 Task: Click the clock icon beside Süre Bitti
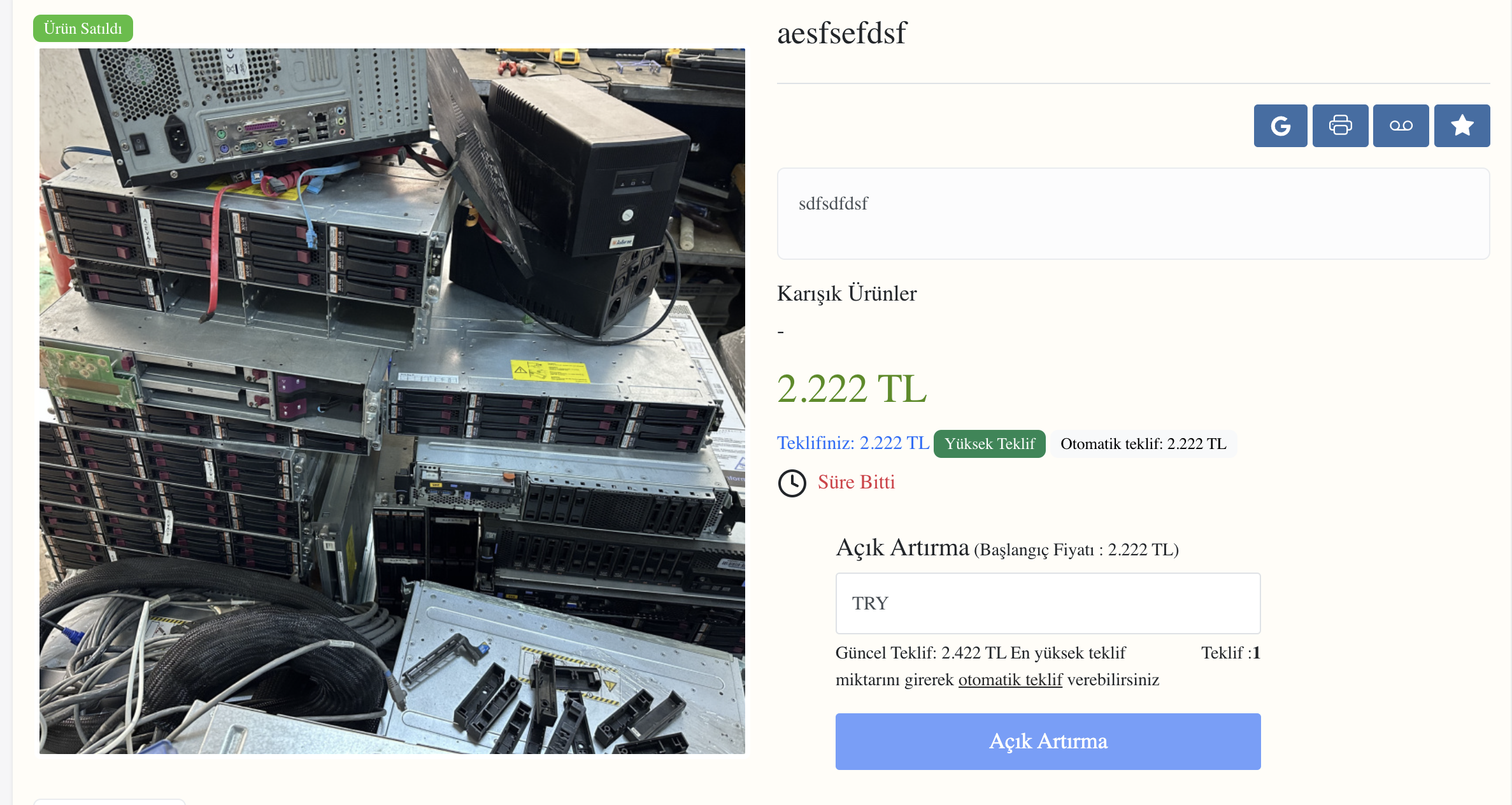pyautogui.click(x=792, y=483)
